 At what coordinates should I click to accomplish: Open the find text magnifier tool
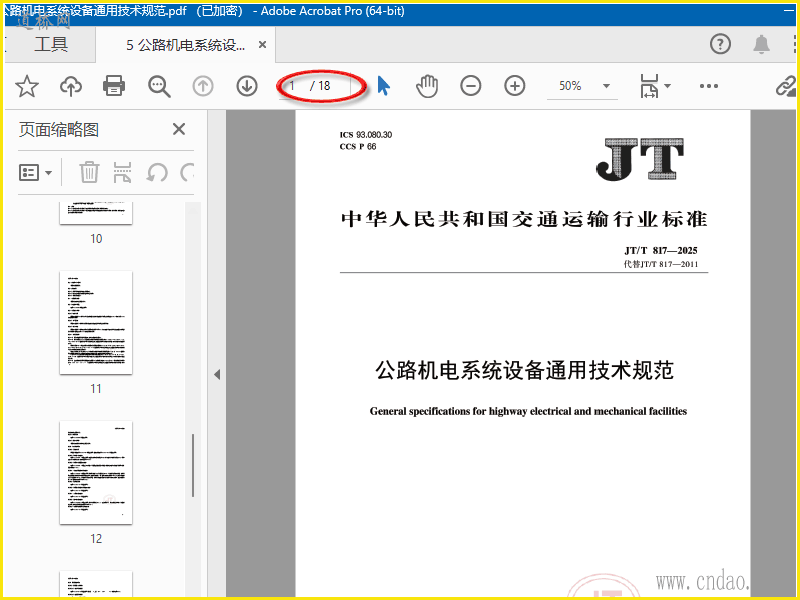pyautogui.click(x=159, y=86)
